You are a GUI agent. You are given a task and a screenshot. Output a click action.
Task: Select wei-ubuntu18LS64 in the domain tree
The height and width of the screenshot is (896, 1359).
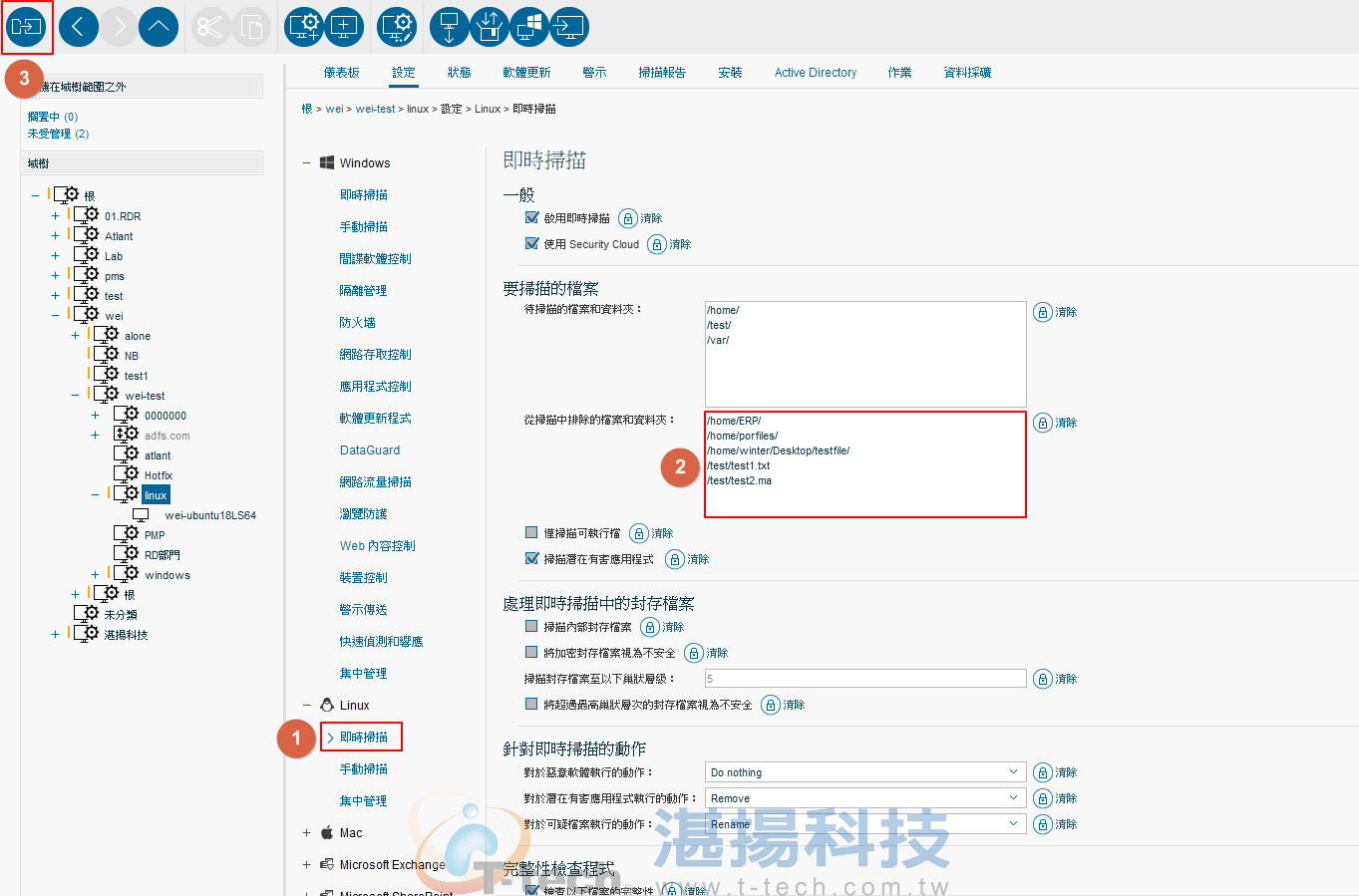click(209, 515)
